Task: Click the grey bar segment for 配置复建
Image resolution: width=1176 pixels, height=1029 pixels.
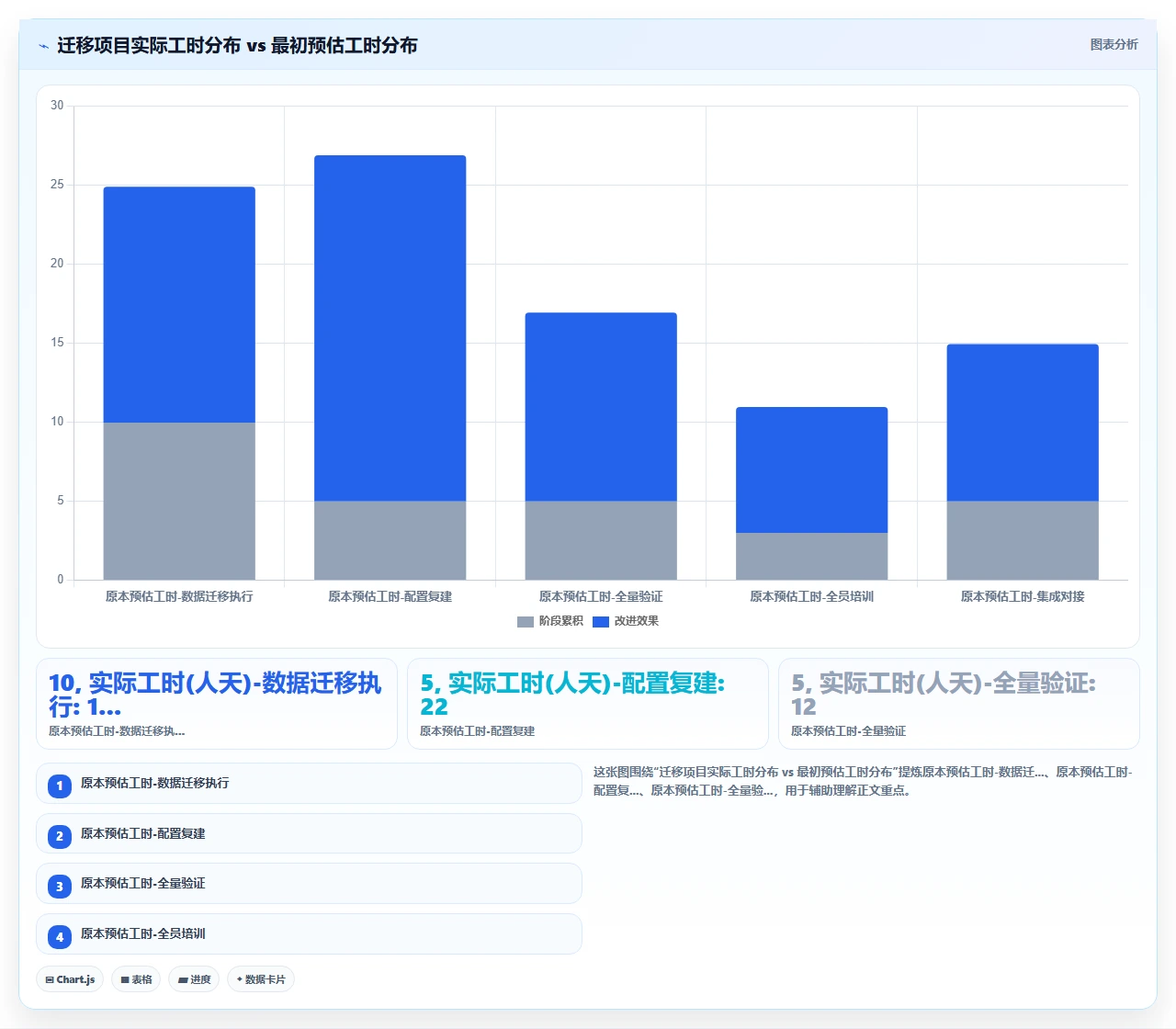Action: pos(390,540)
